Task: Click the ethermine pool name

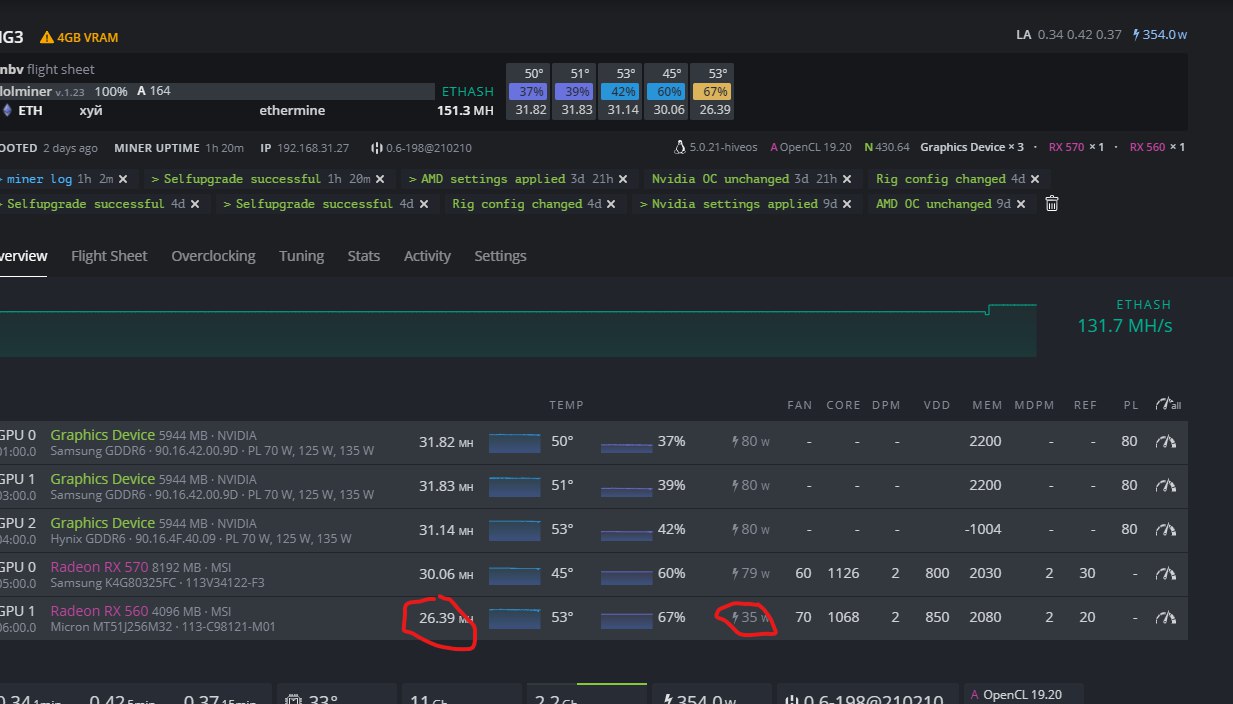Action: pyautogui.click(x=292, y=111)
